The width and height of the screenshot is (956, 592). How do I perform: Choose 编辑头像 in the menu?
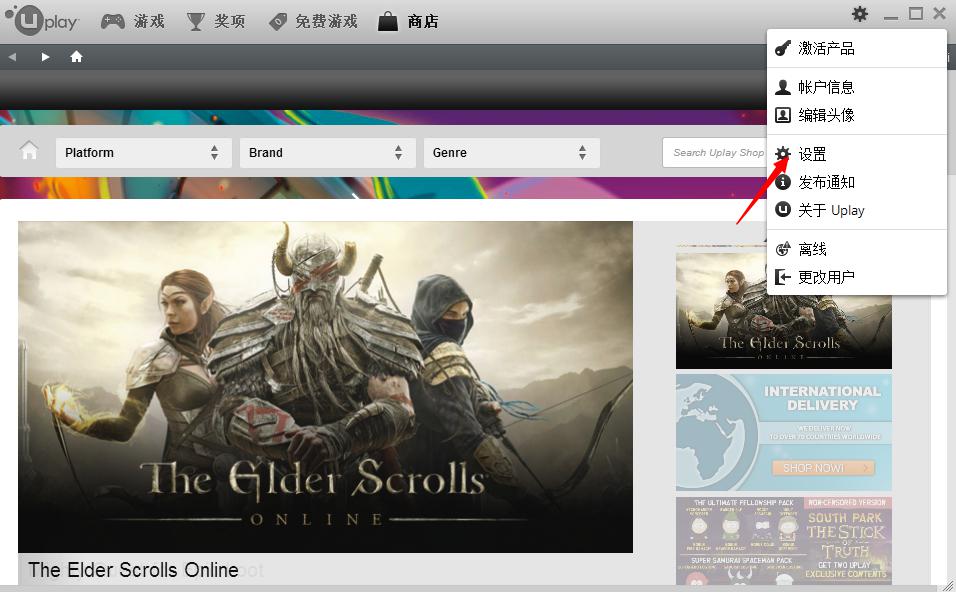[x=857, y=115]
